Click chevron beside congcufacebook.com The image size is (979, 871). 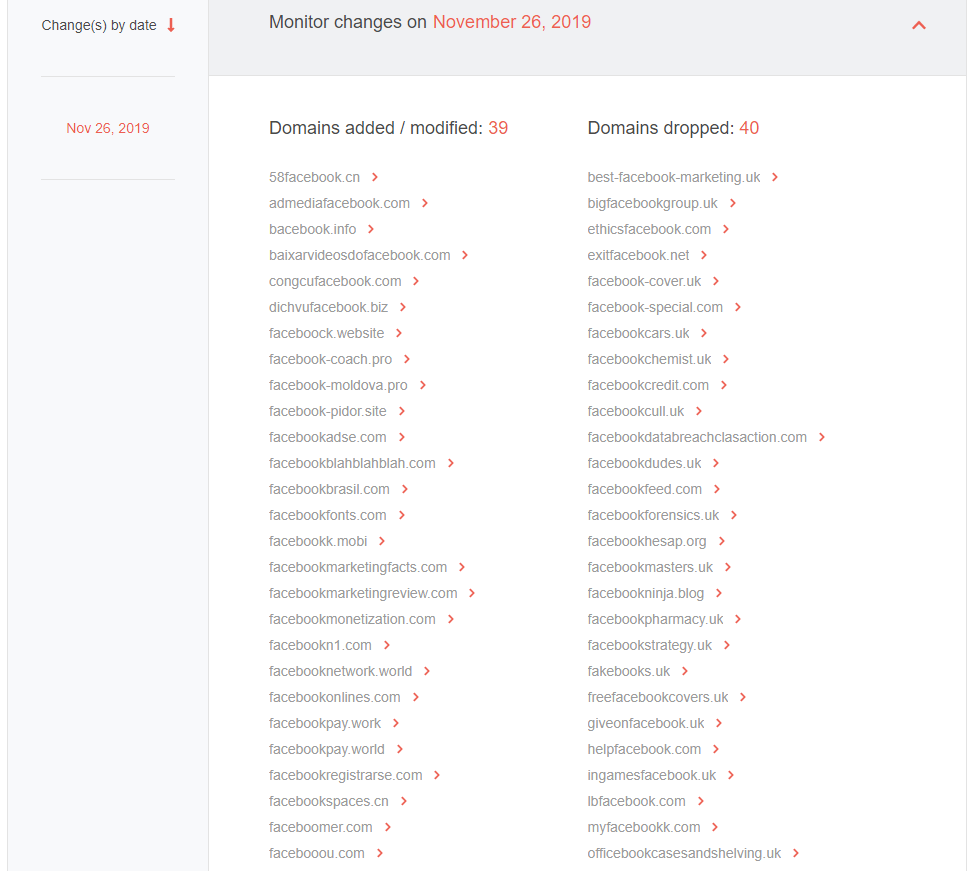tap(416, 282)
